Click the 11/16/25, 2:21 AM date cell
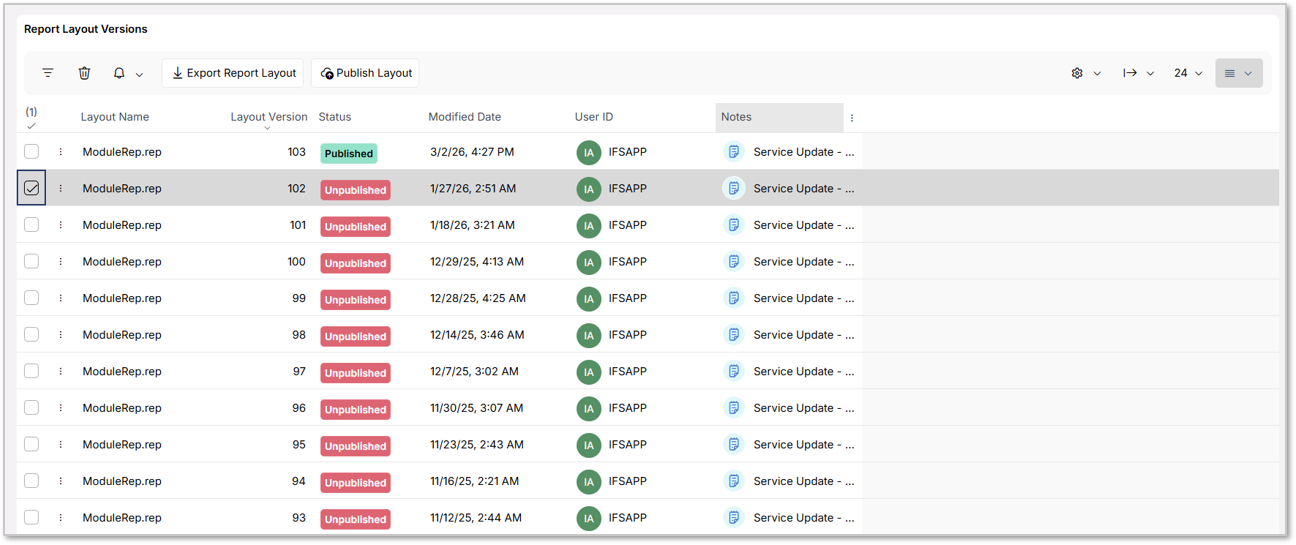The width and height of the screenshot is (1296, 545). click(475, 481)
